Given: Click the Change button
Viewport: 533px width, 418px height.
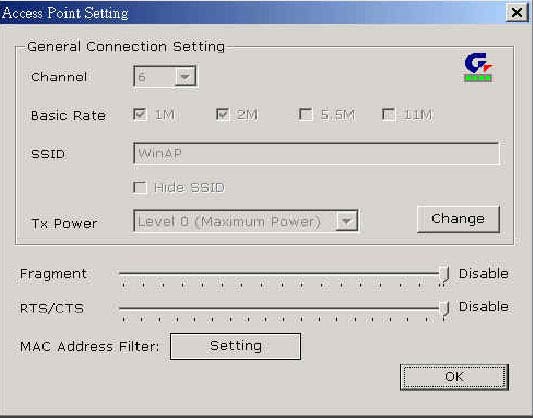Looking at the screenshot, I should [x=458, y=219].
